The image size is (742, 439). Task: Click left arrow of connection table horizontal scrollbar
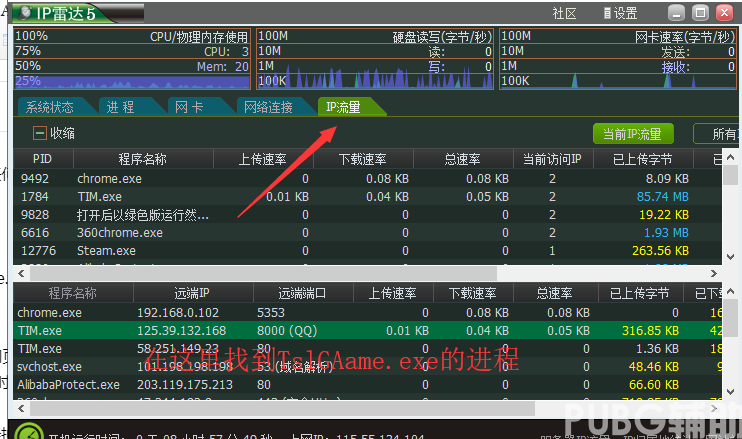tap(21, 408)
